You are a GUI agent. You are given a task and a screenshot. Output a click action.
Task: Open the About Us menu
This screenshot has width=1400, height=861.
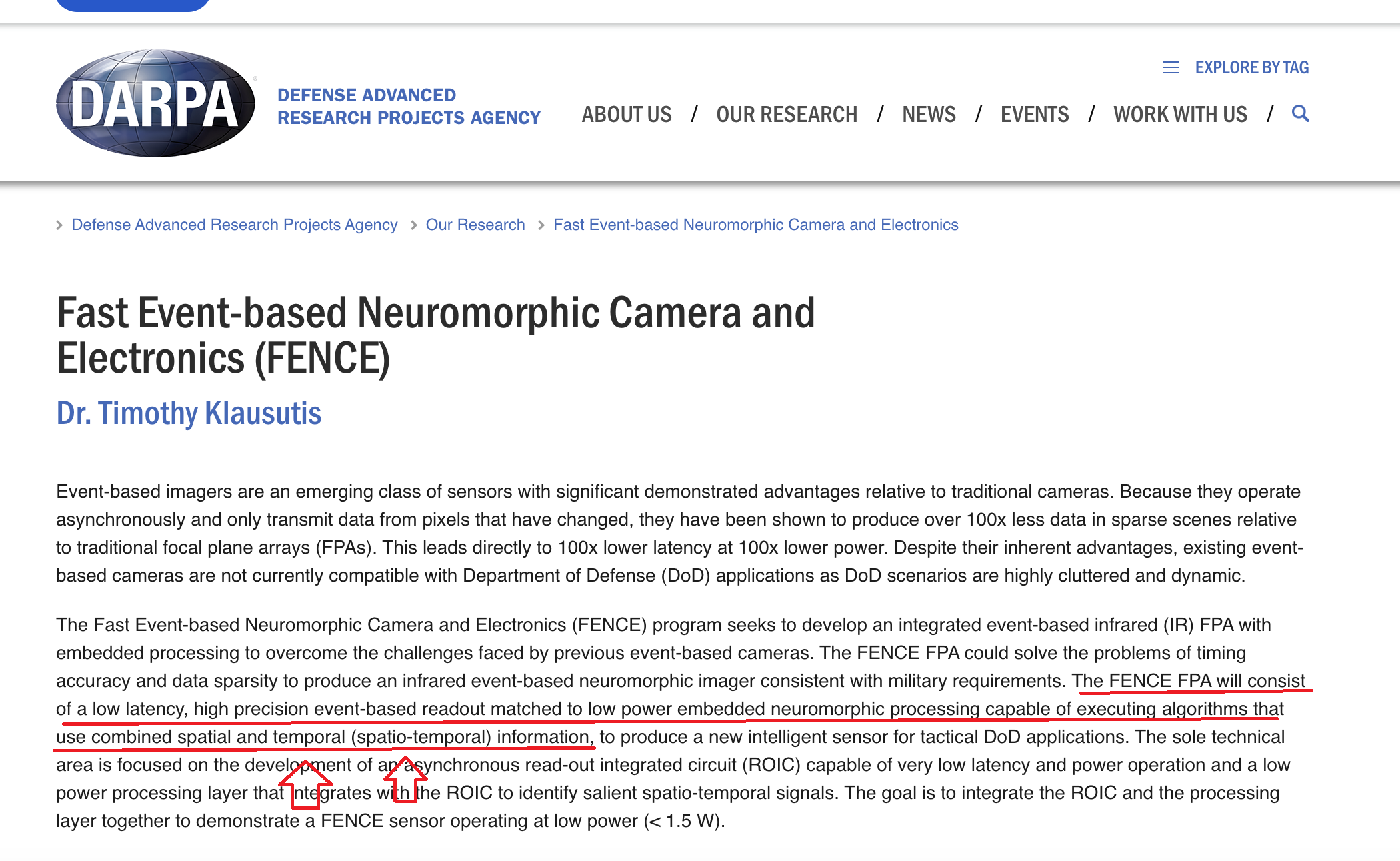click(627, 114)
